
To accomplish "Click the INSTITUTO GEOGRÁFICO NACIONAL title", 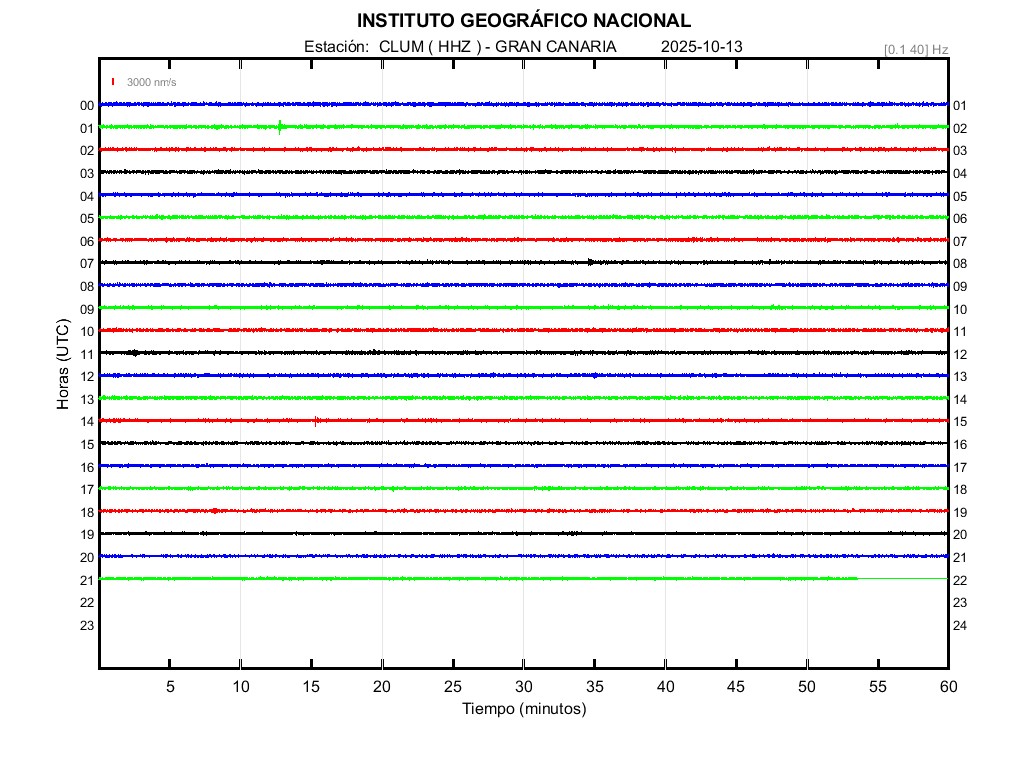I will (524, 21).
